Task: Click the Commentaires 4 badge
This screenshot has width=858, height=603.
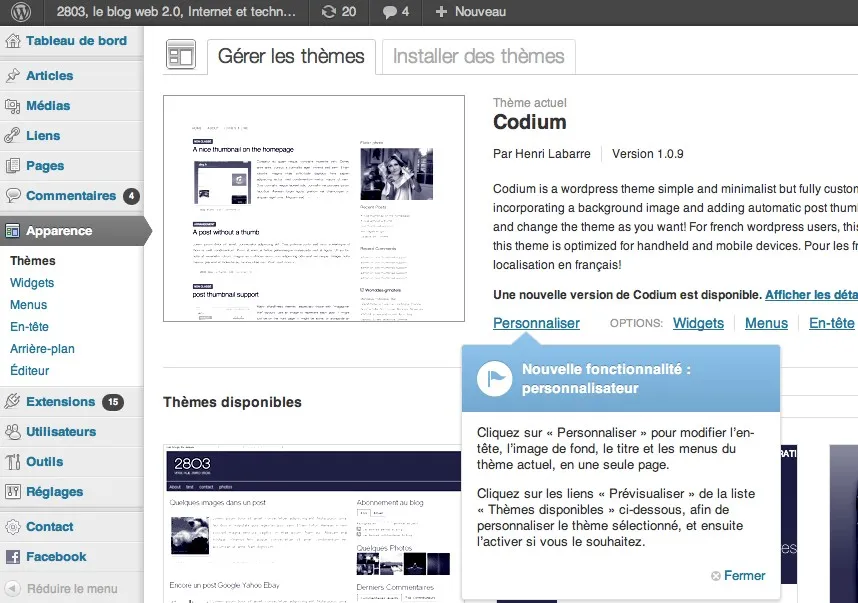Action: pos(131,196)
